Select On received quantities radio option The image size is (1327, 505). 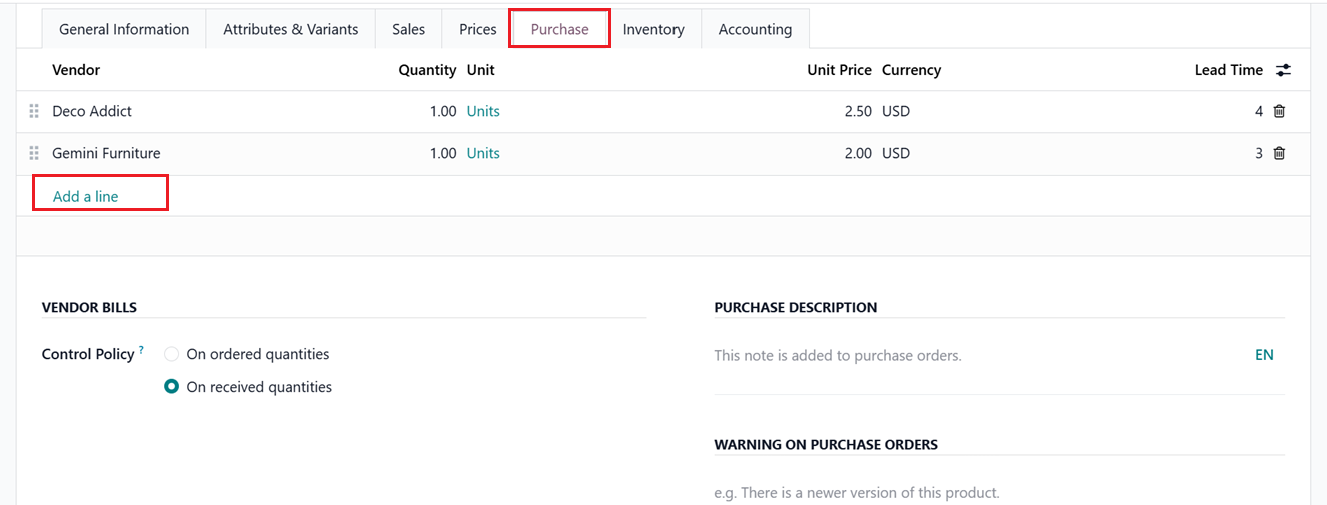[172, 387]
